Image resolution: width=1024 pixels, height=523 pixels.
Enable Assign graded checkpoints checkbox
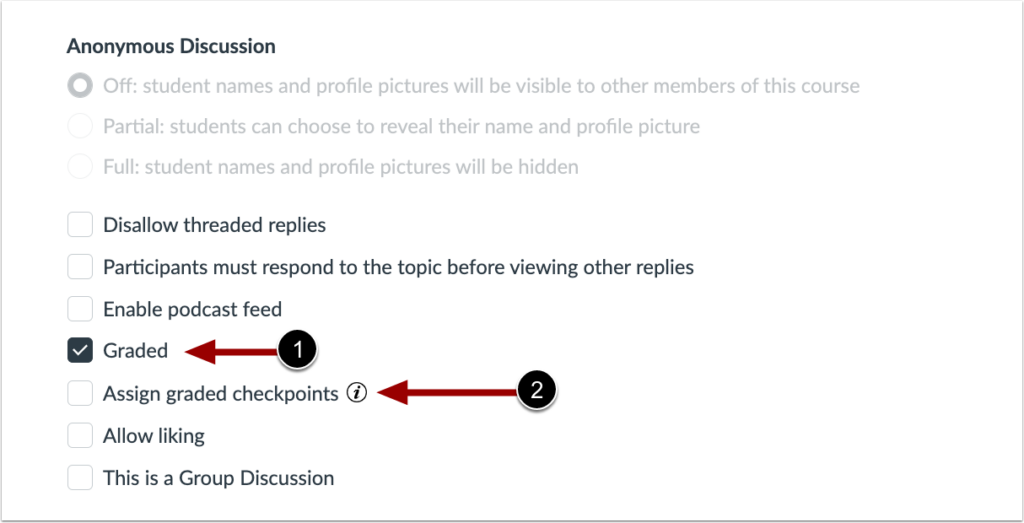click(80, 393)
